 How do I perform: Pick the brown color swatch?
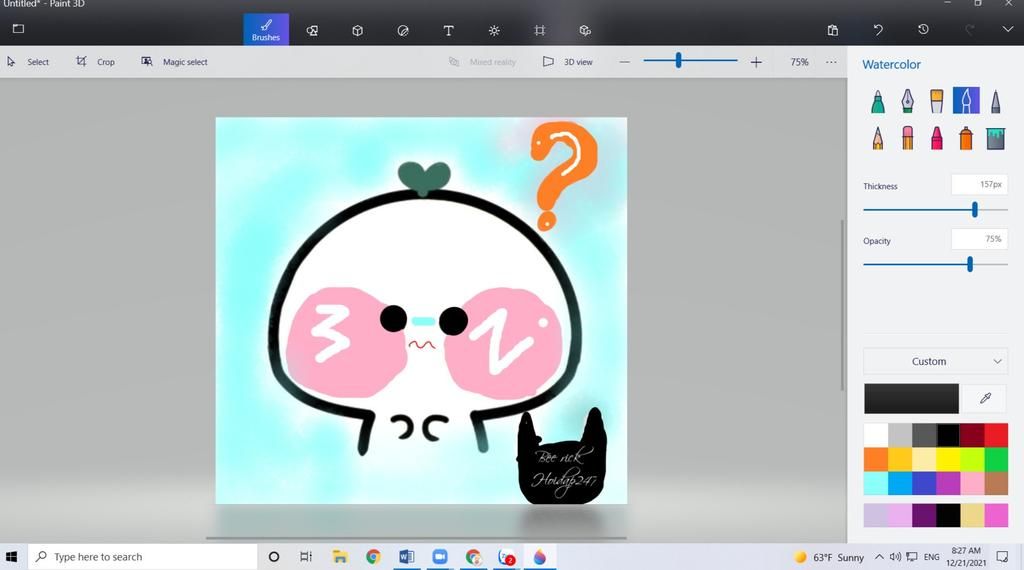[996, 483]
